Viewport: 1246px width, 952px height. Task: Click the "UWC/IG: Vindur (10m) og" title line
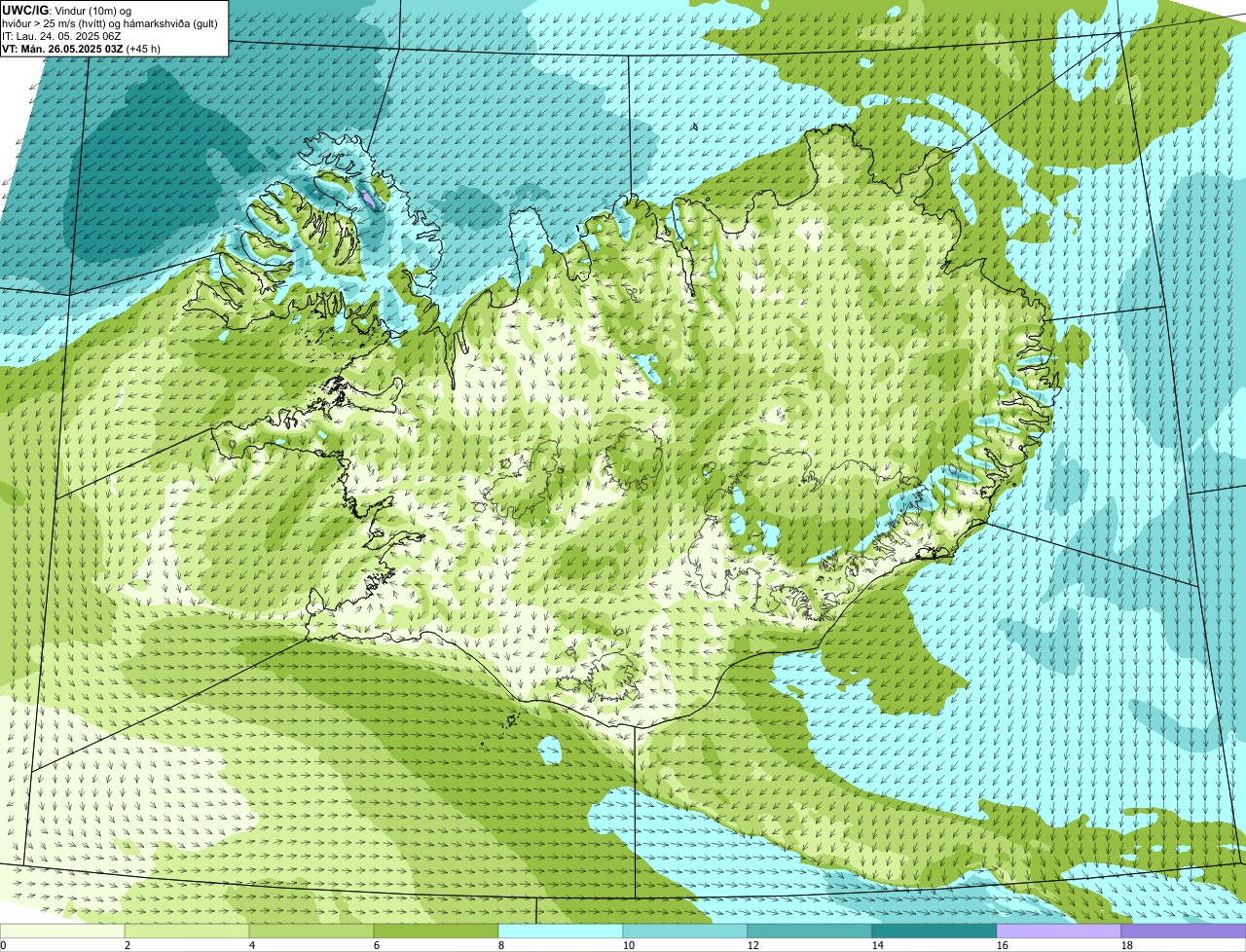point(67,10)
